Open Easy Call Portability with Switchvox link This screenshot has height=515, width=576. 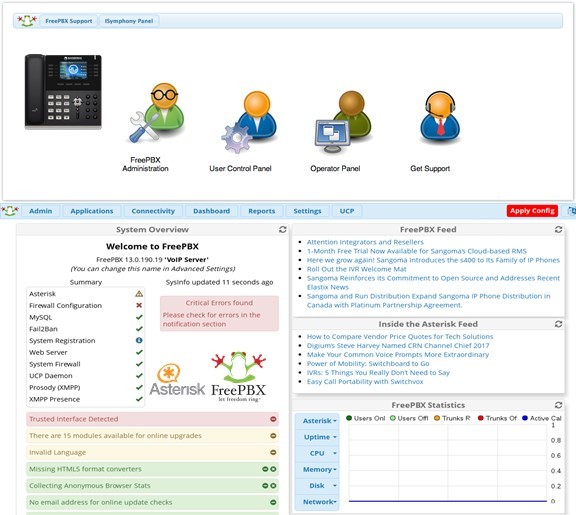click(x=365, y=382)
